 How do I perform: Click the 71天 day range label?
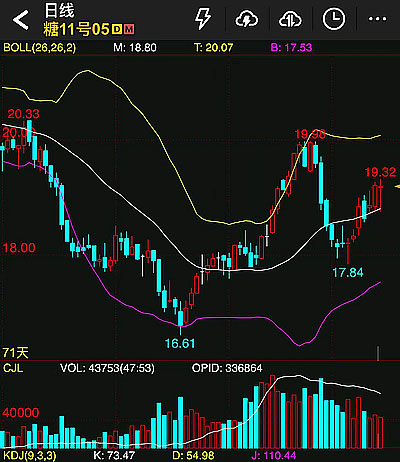[x=16, y=352]
